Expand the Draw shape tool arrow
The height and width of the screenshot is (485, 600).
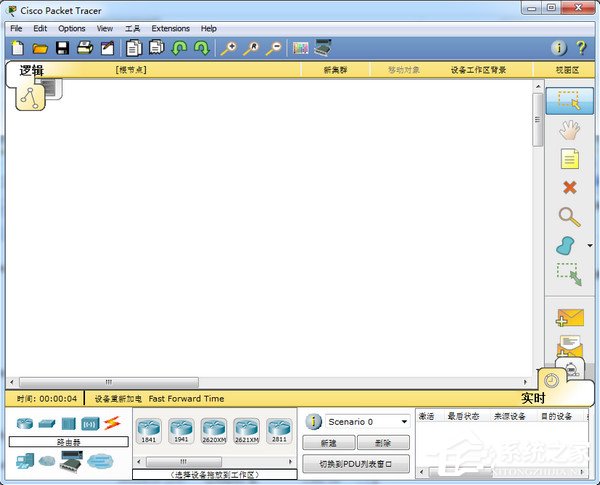tap(589, 245)
